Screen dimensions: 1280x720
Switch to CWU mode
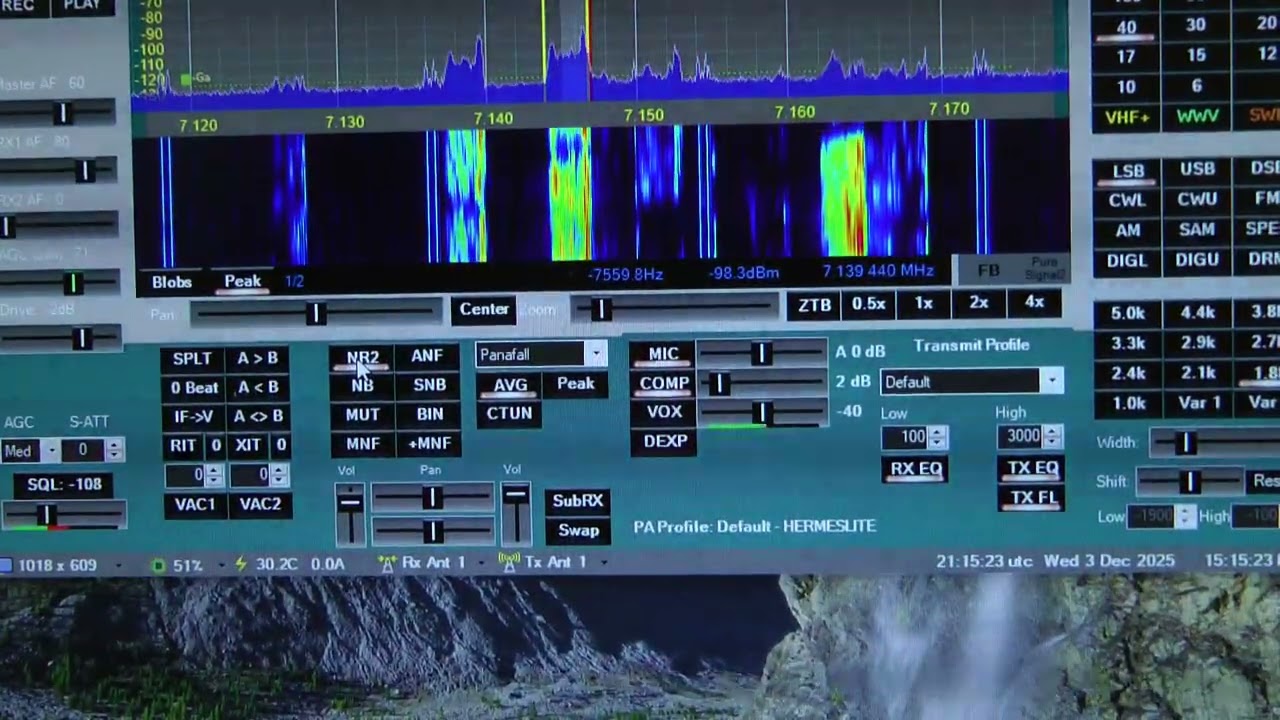click(x=1197, y=200)
